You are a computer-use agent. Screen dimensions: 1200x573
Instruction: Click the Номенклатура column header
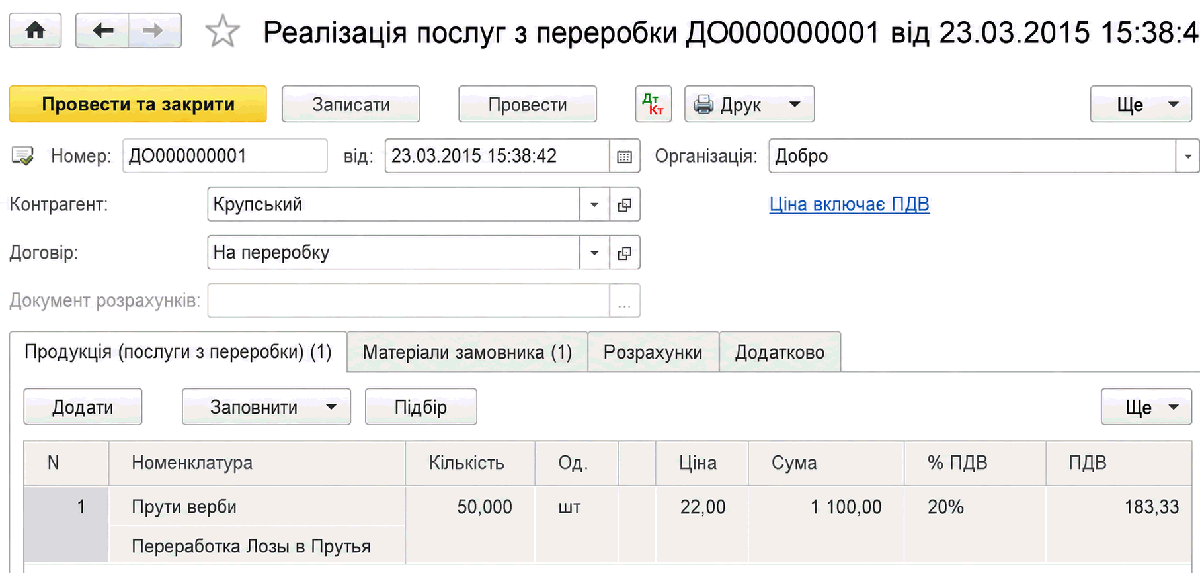[x=256, y=463]
